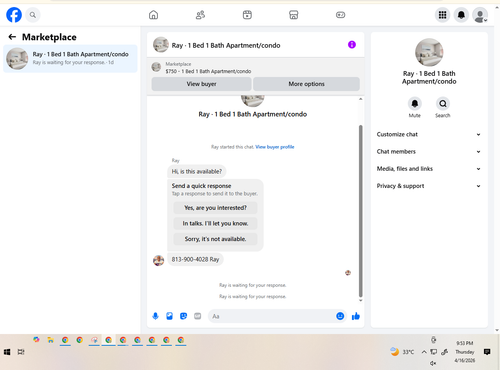Expand the Customize chat section
The image size is (500, 370).
(x=429, y=134)
